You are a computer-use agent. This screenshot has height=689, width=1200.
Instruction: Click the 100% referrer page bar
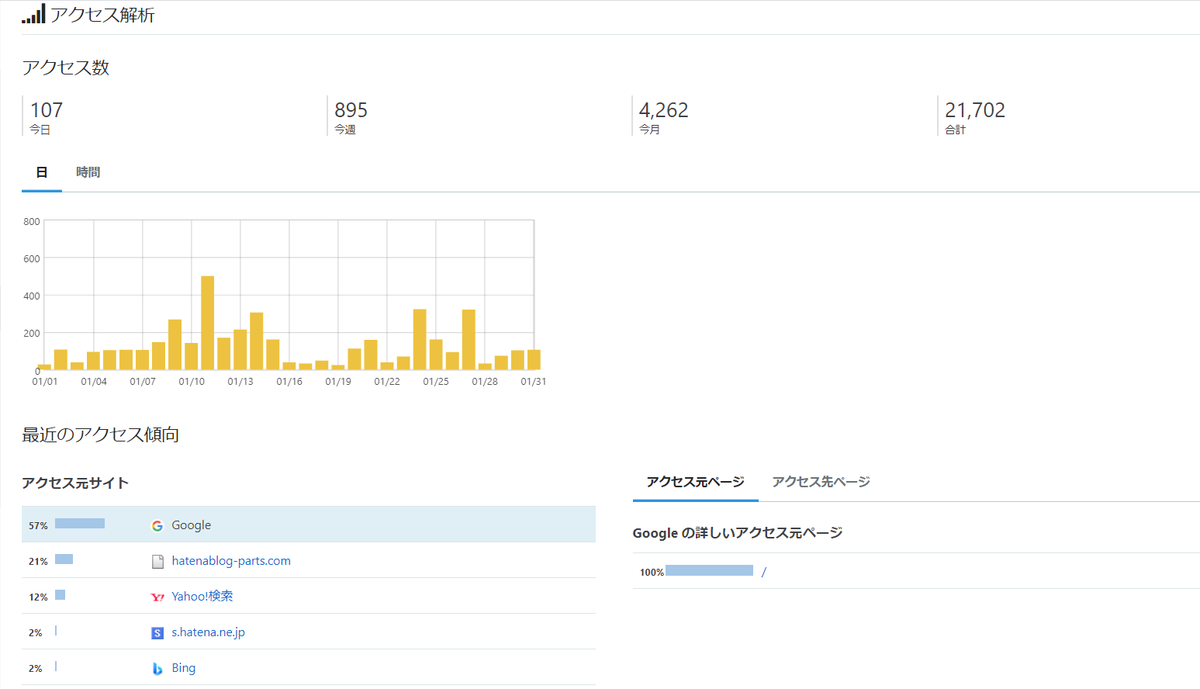click(709, 571)
